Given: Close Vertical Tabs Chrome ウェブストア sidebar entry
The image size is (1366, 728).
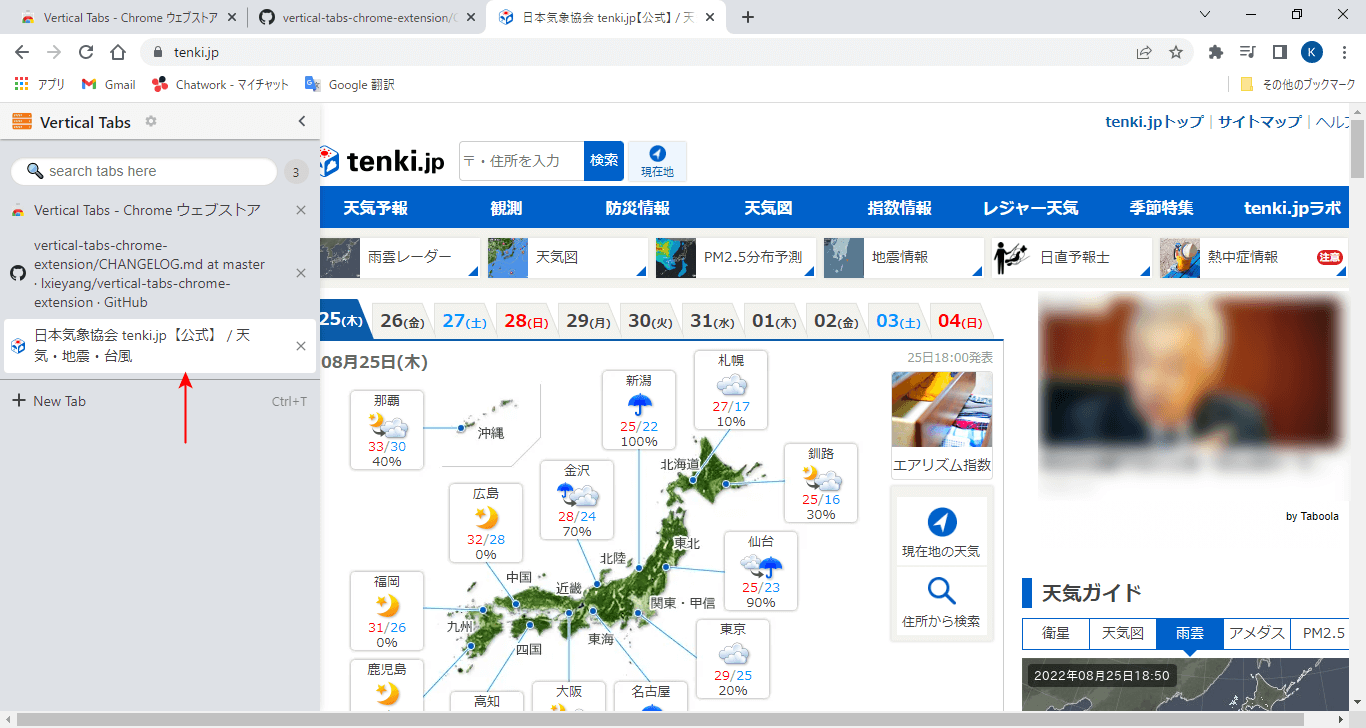Looking at the screenshot, I should click(301, 210).
